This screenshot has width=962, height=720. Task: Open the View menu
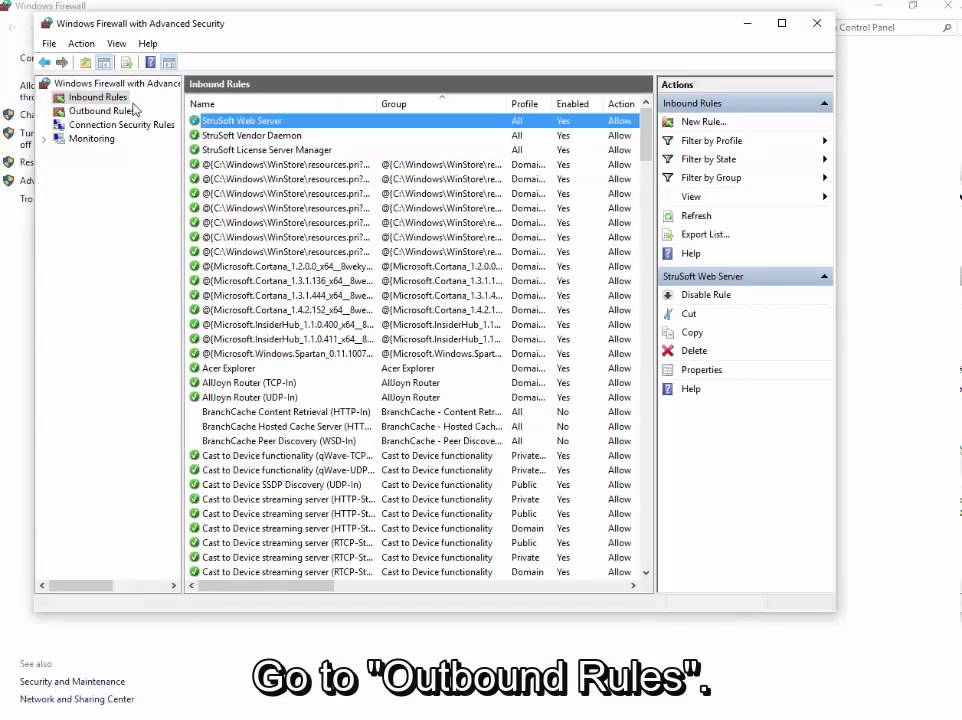117,44
